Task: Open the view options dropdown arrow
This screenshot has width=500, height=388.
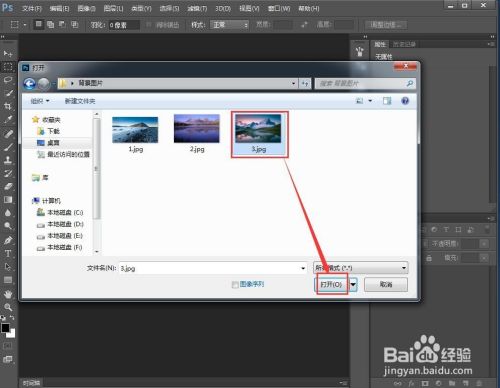Action: [370, 101]
